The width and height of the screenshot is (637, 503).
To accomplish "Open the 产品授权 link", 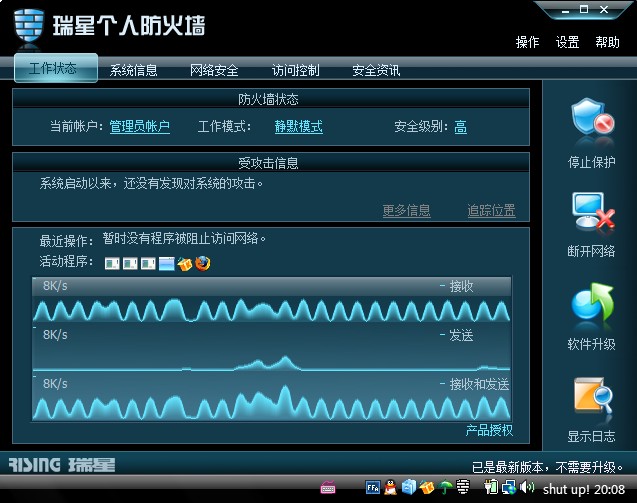I will [489, 430].
